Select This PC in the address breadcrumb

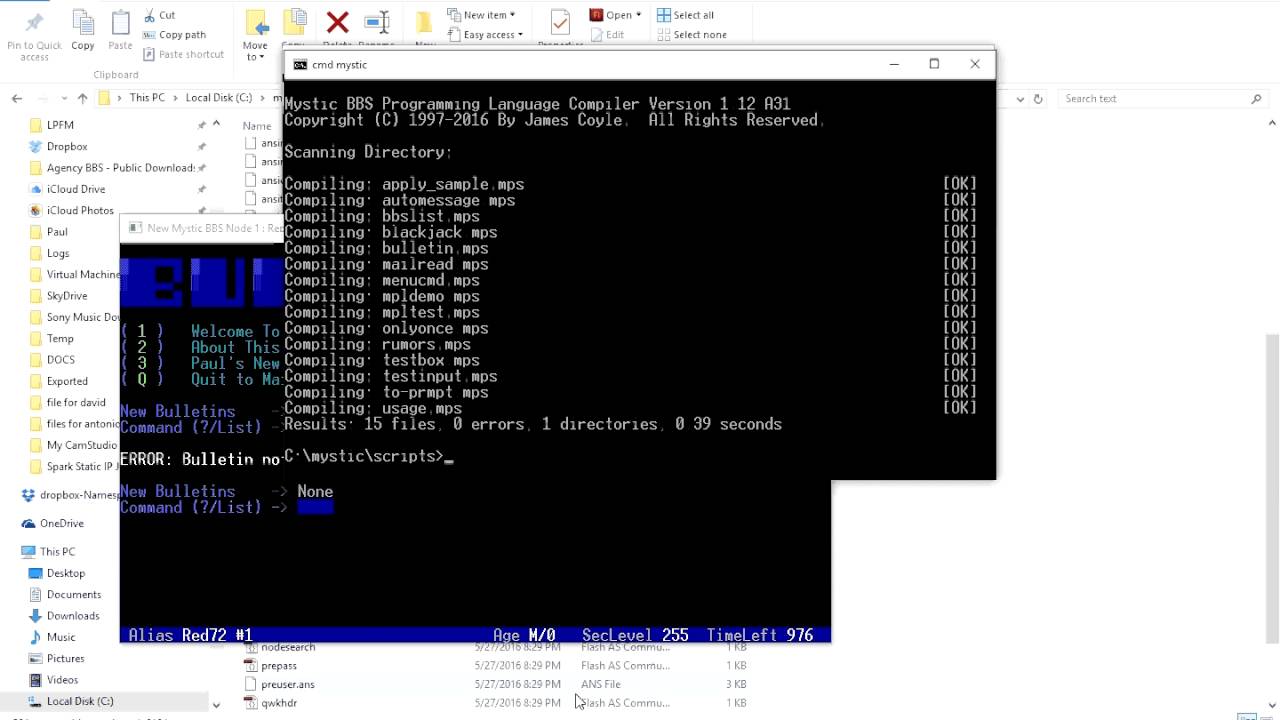click(x=147, y=98)
